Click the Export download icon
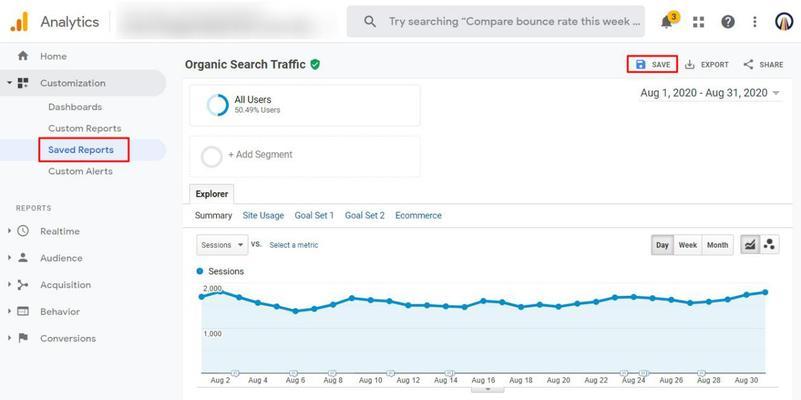 pos(690,64)
